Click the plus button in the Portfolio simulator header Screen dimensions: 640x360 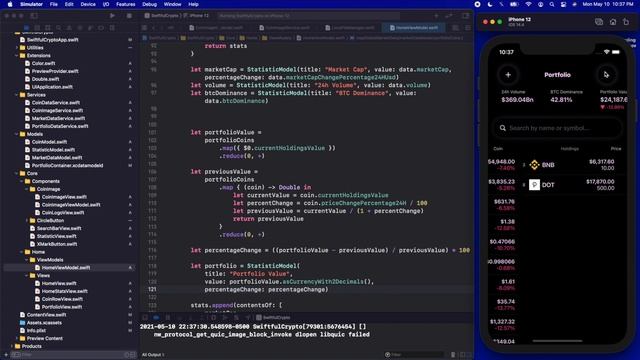pos(508,75)
